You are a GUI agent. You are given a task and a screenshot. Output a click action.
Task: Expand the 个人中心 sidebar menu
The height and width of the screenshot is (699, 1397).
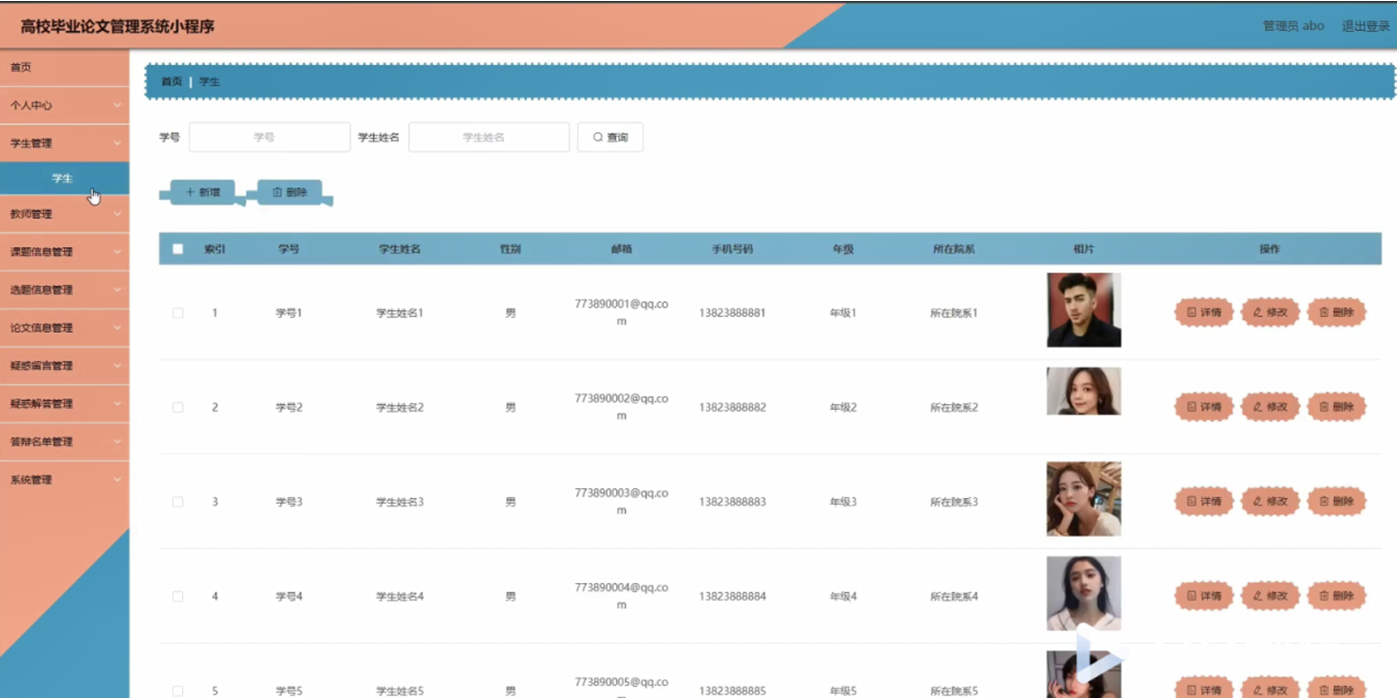point(64,105)
